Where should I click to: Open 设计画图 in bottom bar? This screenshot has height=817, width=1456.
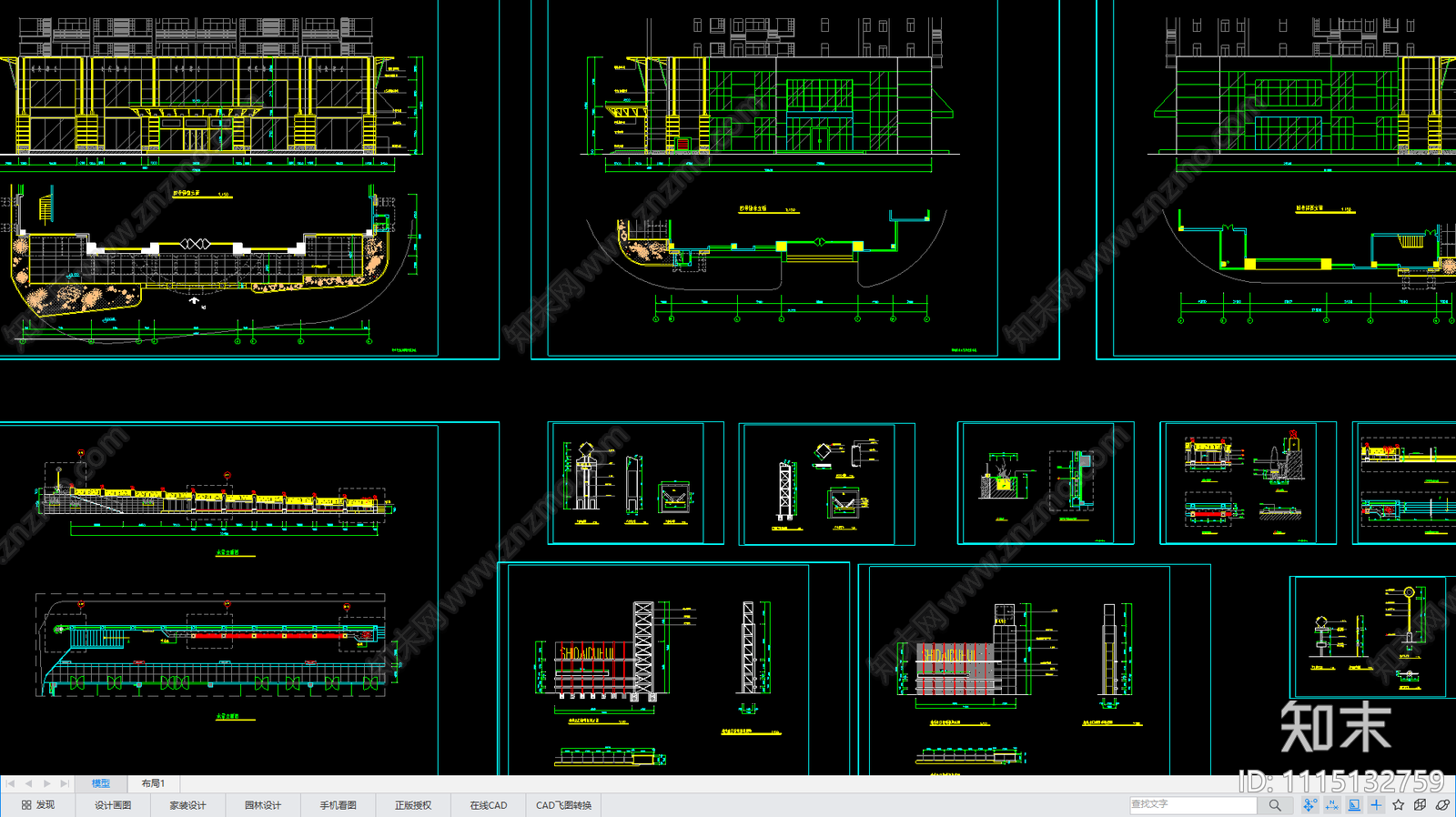(x=113, y=805)
